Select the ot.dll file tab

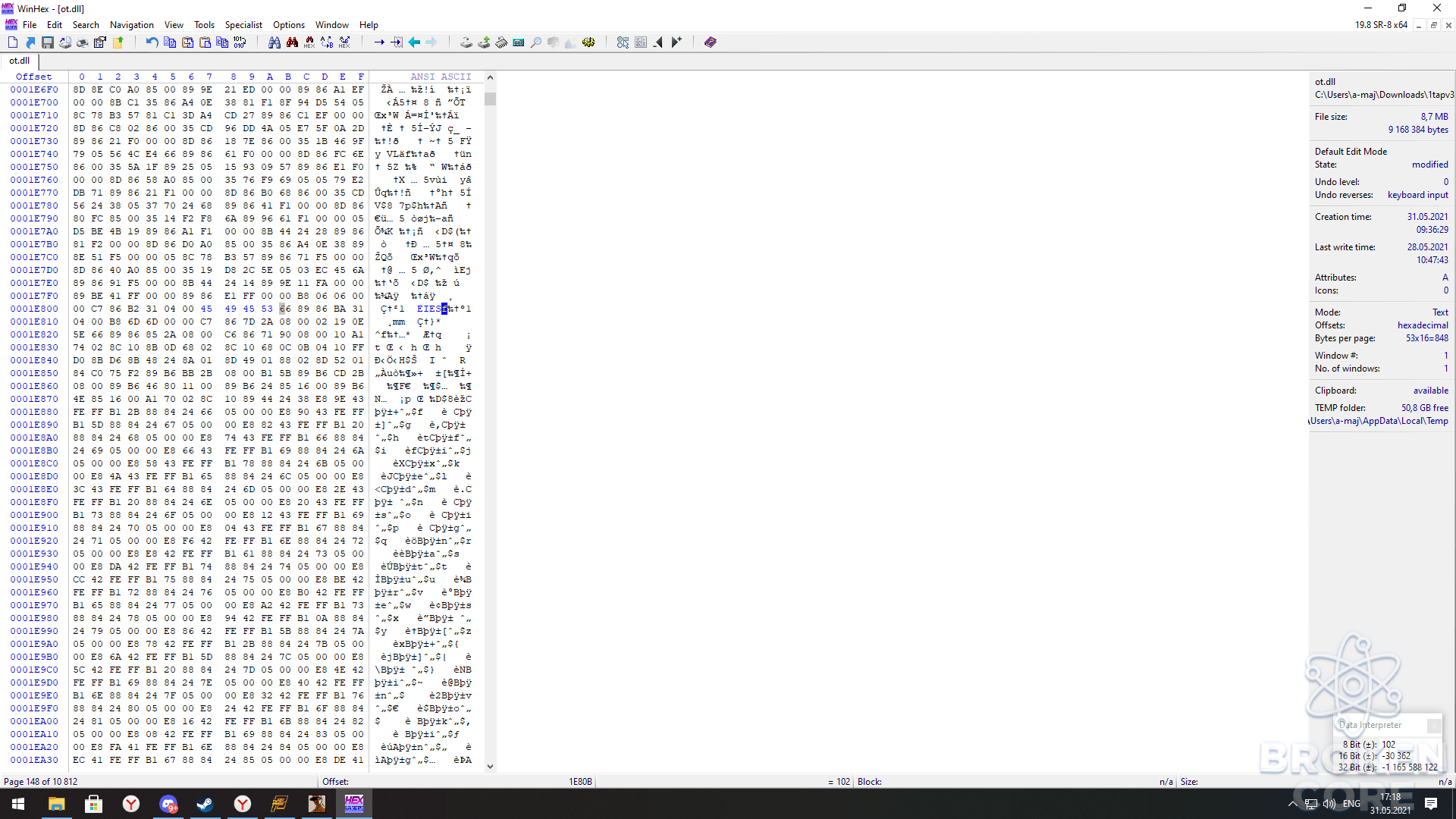(x=20, y=61)
